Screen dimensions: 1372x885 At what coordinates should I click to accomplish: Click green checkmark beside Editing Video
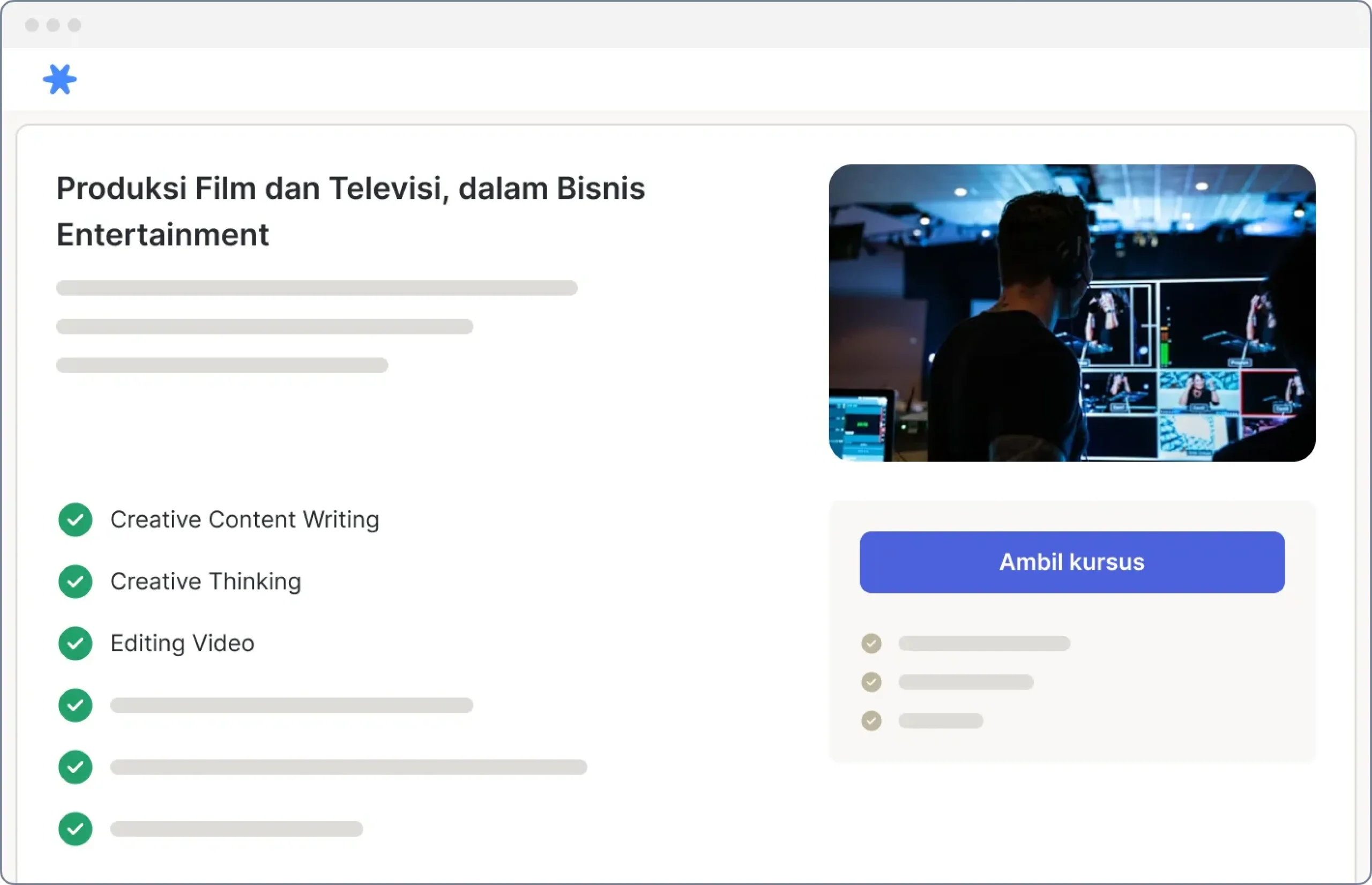(75, 643)
